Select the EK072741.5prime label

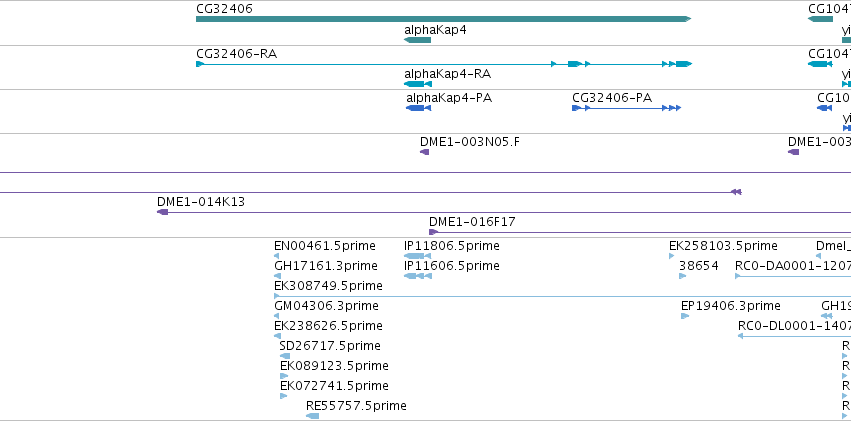[x=334, y=385]
